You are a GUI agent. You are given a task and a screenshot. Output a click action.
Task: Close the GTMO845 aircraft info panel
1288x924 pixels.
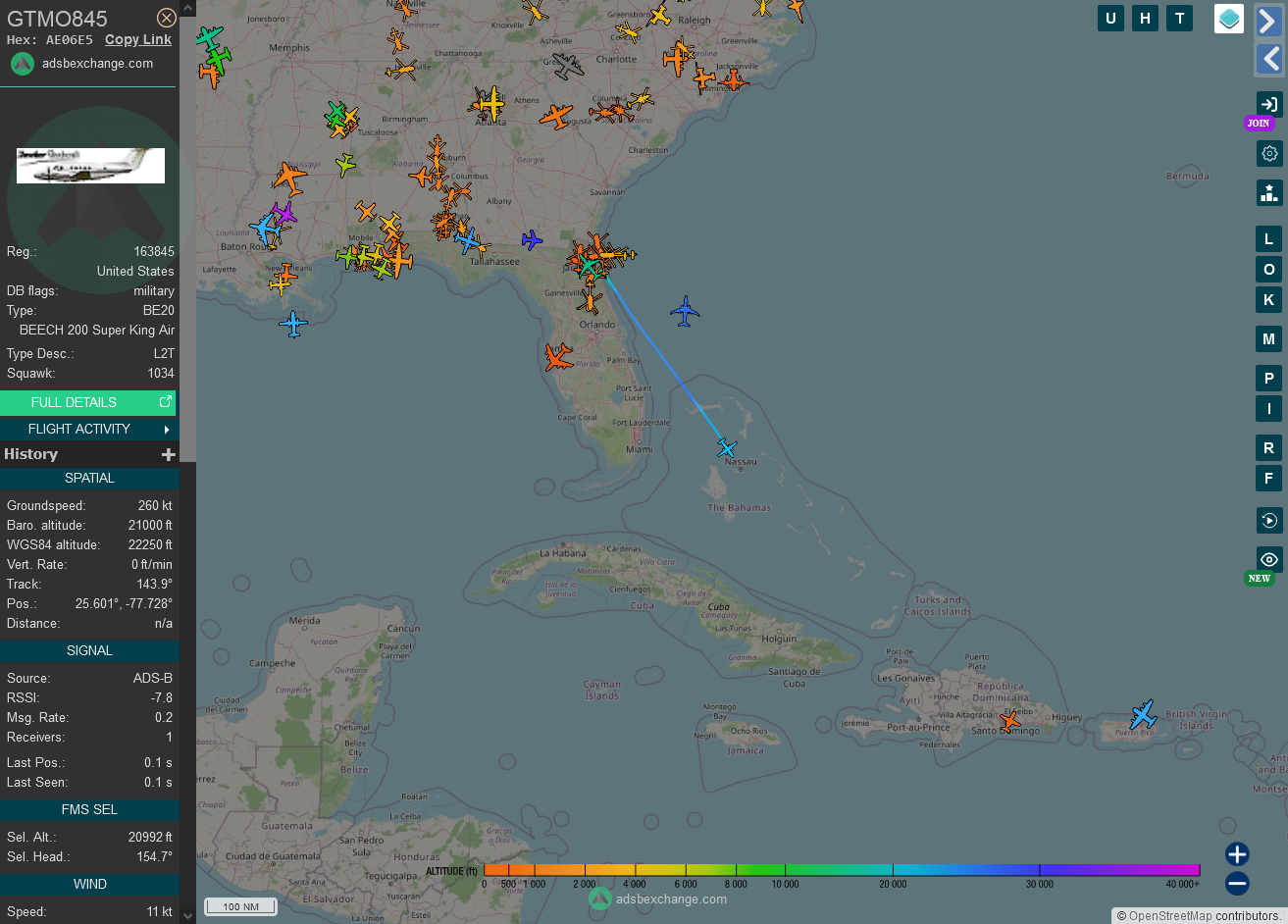coord(167,18)
